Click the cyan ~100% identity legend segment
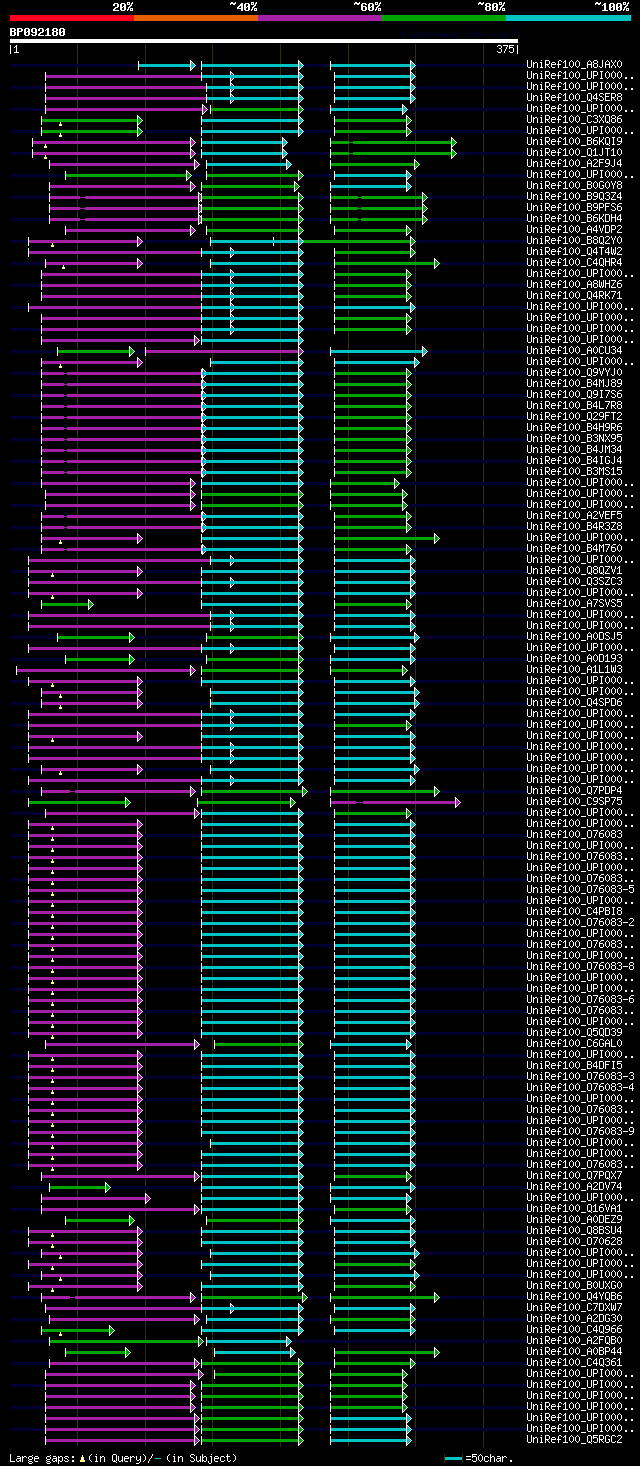Image resolution: width=640 pixels, height=1466 pixels. [x=568, y=18]
